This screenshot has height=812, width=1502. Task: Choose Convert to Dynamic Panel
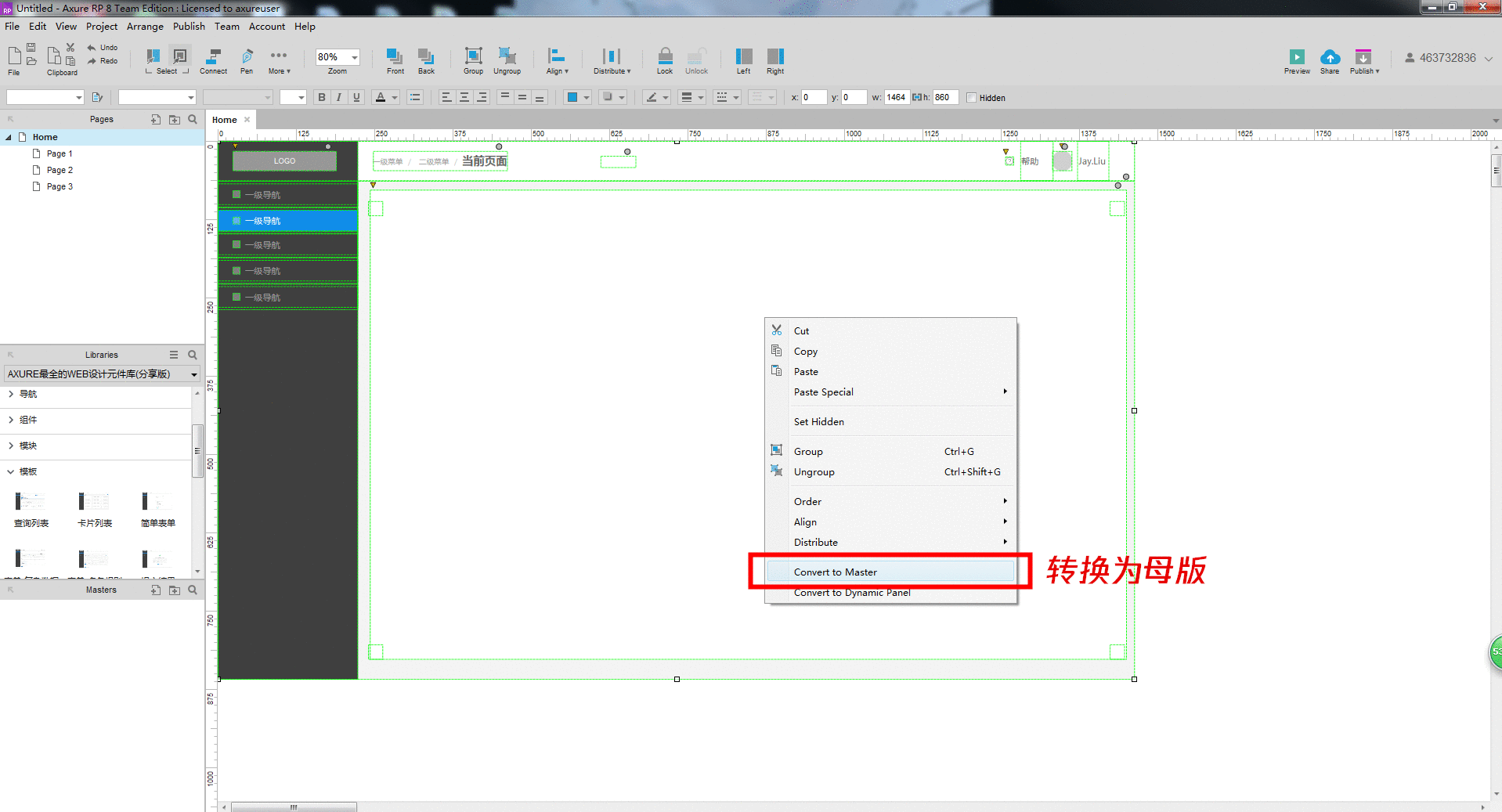890,593
